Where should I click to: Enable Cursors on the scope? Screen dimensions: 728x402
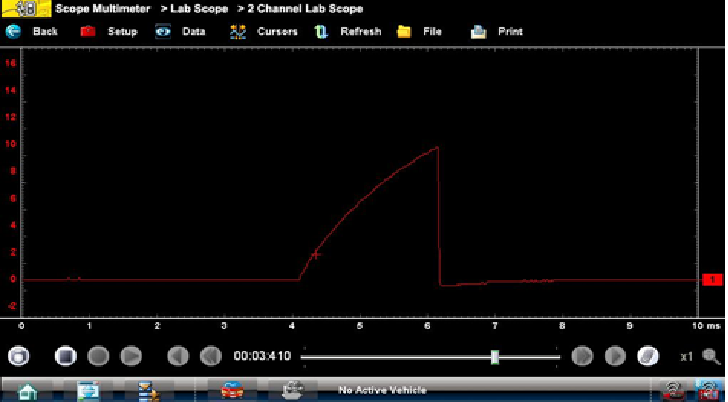pos(264,31)
